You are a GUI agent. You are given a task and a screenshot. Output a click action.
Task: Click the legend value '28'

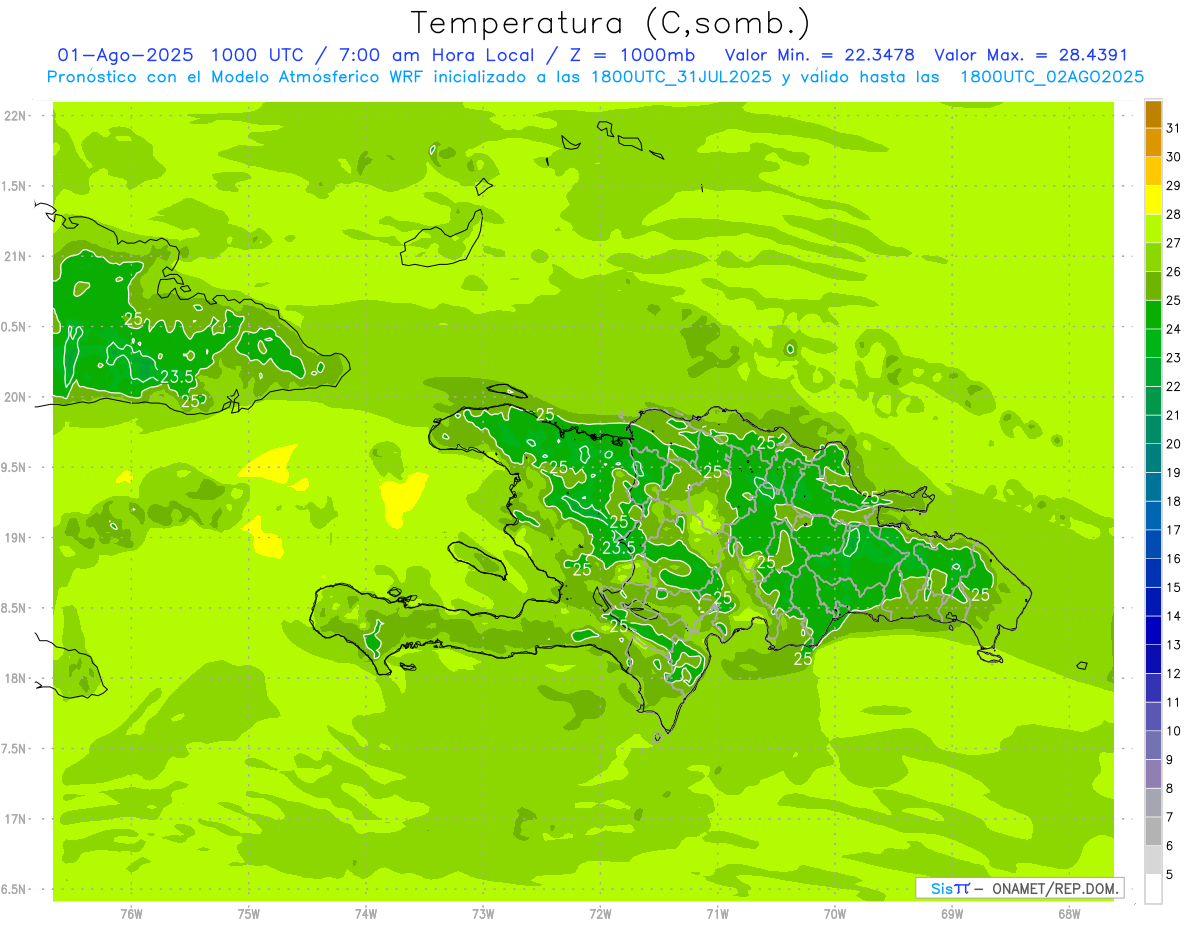pyautogui.click(x=1173, y=214)
